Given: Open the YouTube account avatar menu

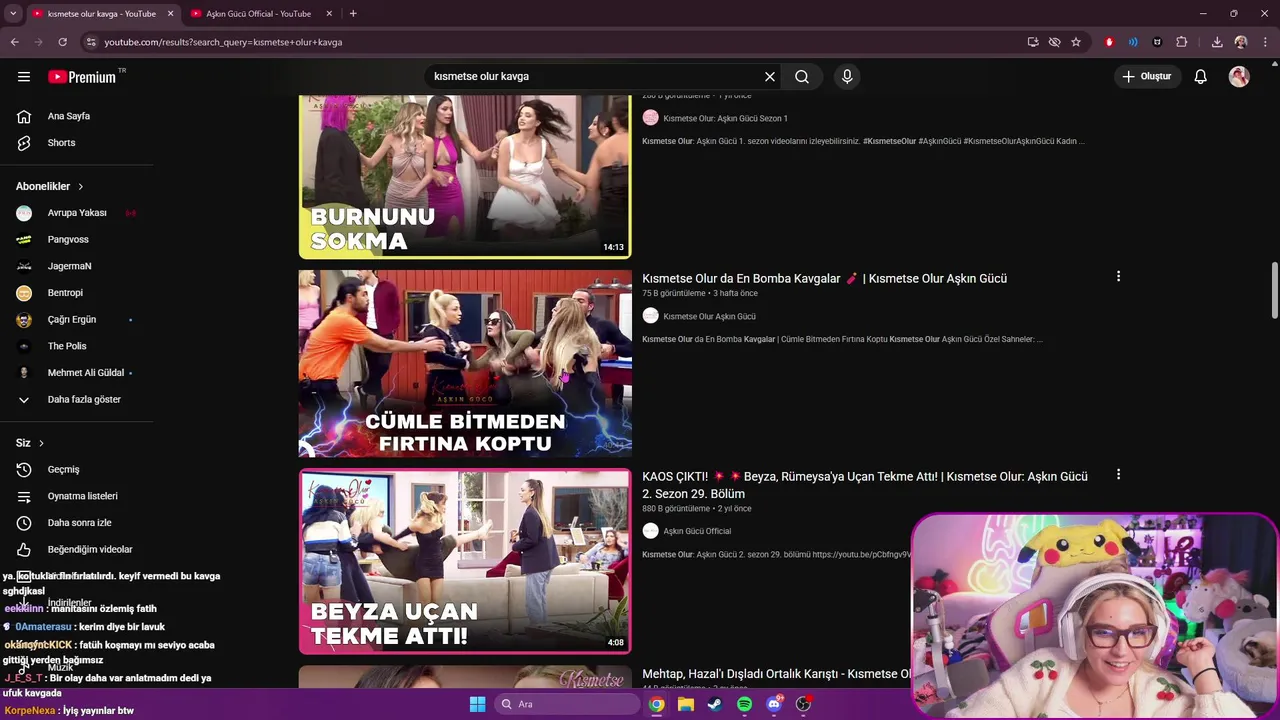Looking at the screenshot, I should [1239, 77].
